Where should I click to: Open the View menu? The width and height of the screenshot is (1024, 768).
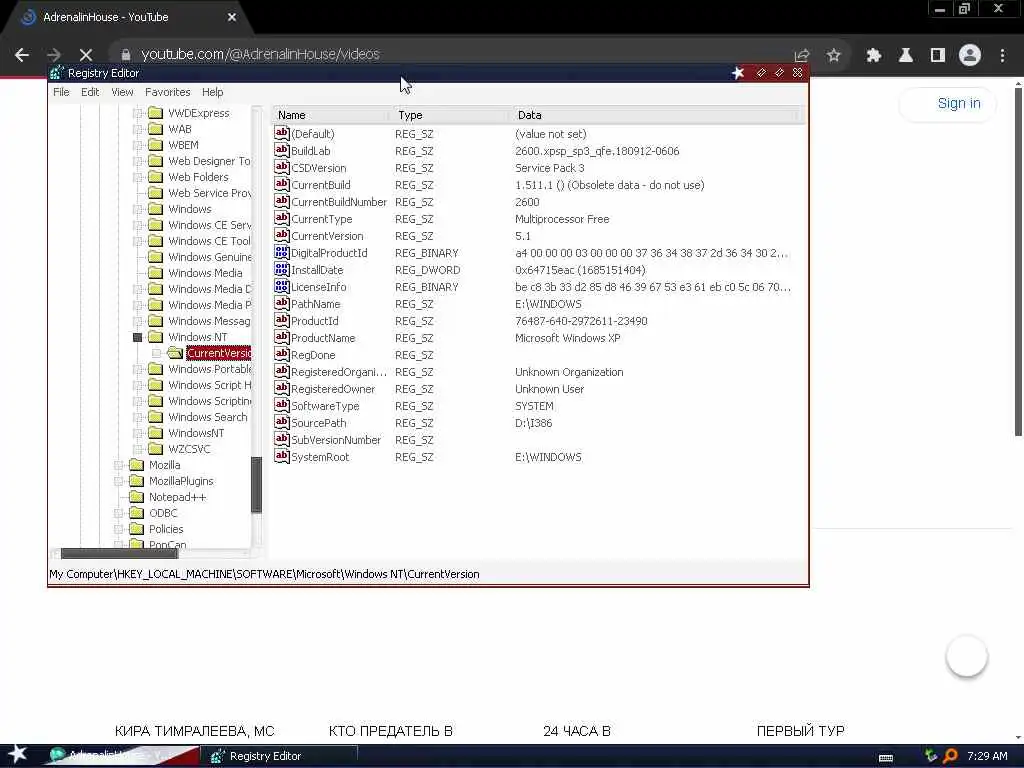(x=122, y=92)
